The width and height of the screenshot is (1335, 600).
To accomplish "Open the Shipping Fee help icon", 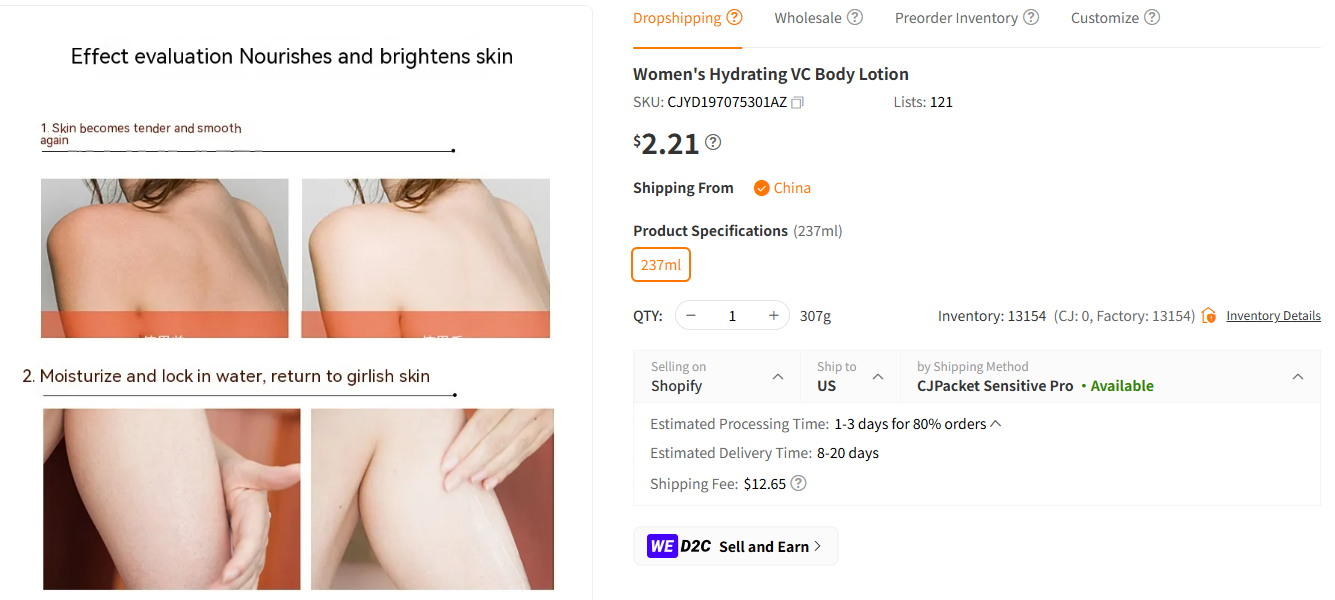I will pyautogui.click(x=797, y=483).
